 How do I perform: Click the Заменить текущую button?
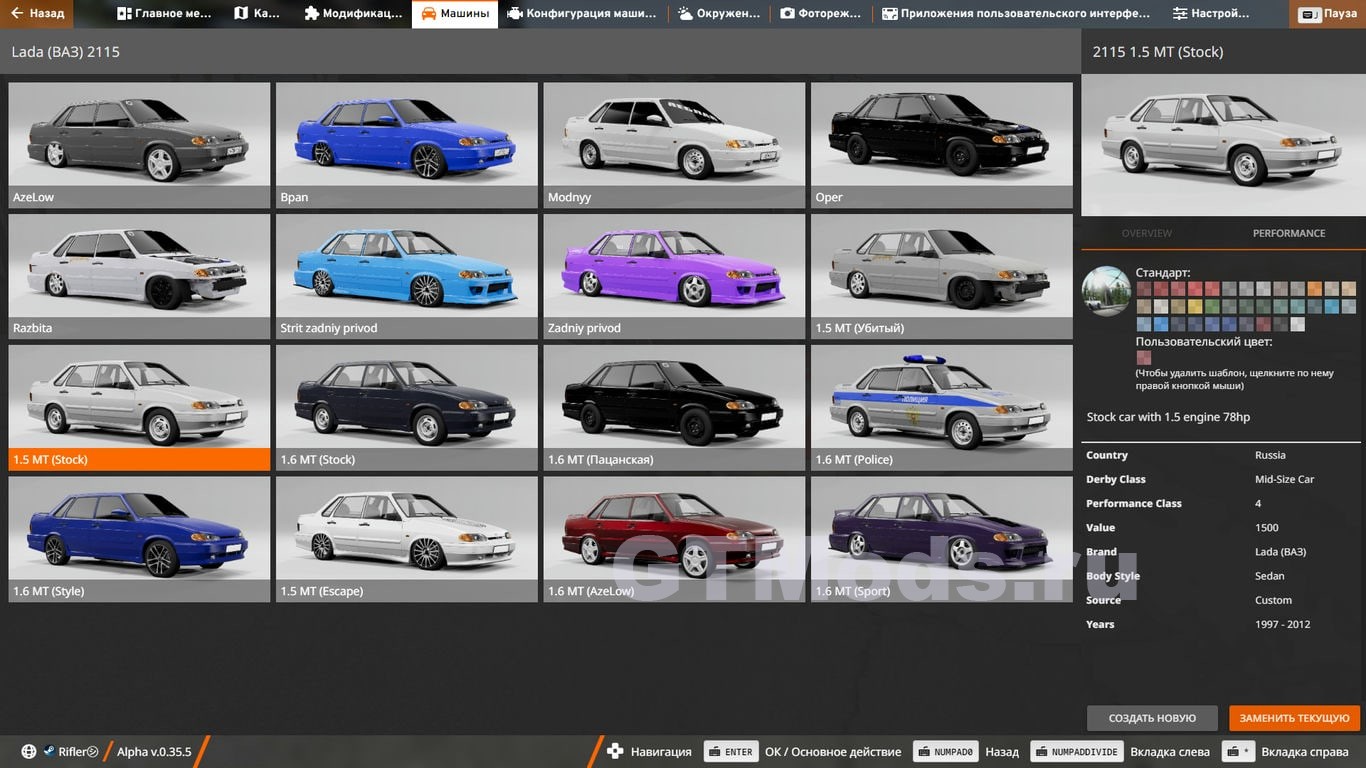point(1294,718)
